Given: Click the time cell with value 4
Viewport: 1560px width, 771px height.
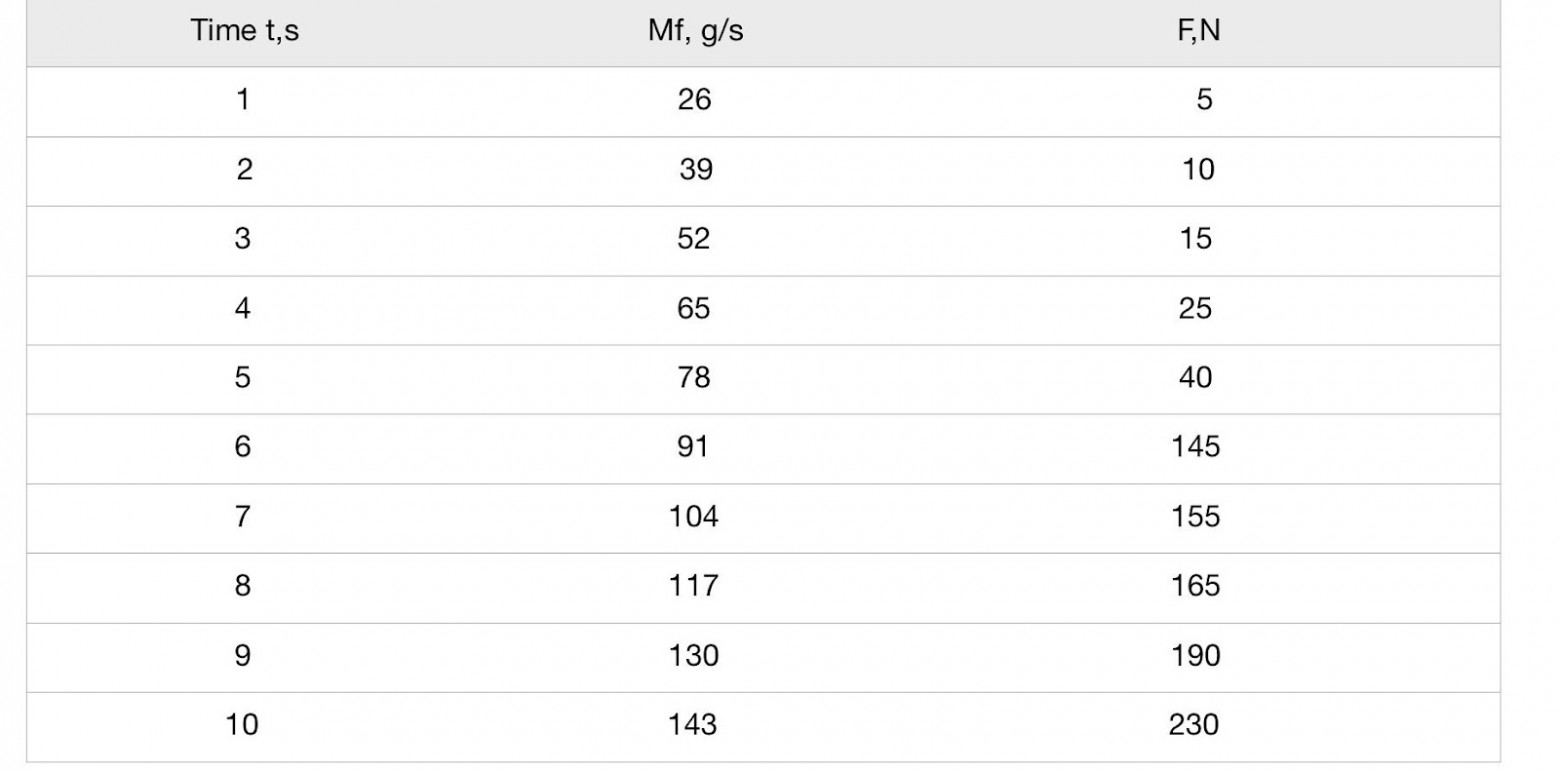Looking at the screenshot, I should (242, 308).
